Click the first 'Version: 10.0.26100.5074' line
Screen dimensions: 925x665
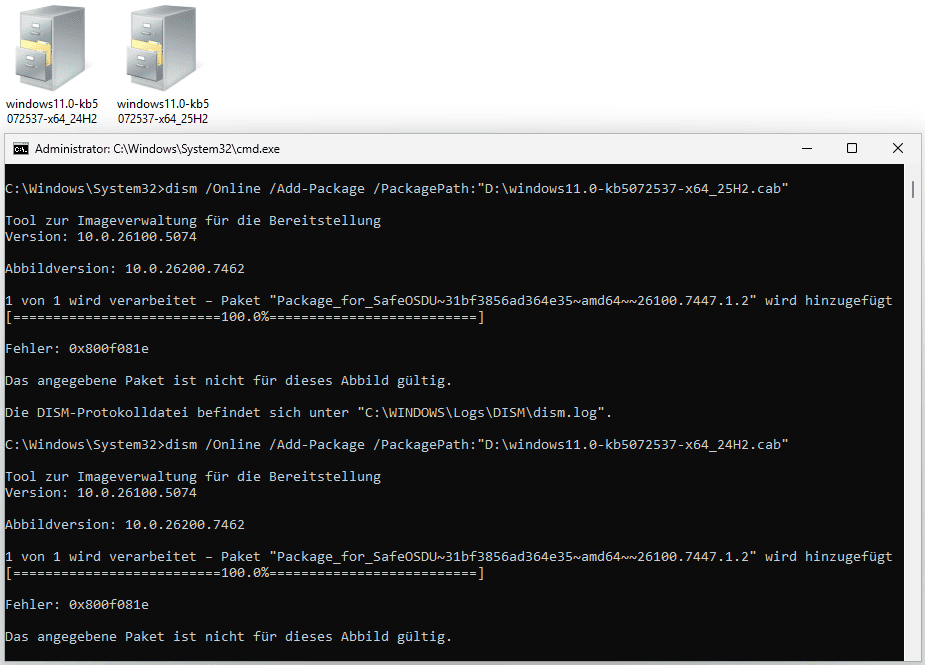point(101,237)
